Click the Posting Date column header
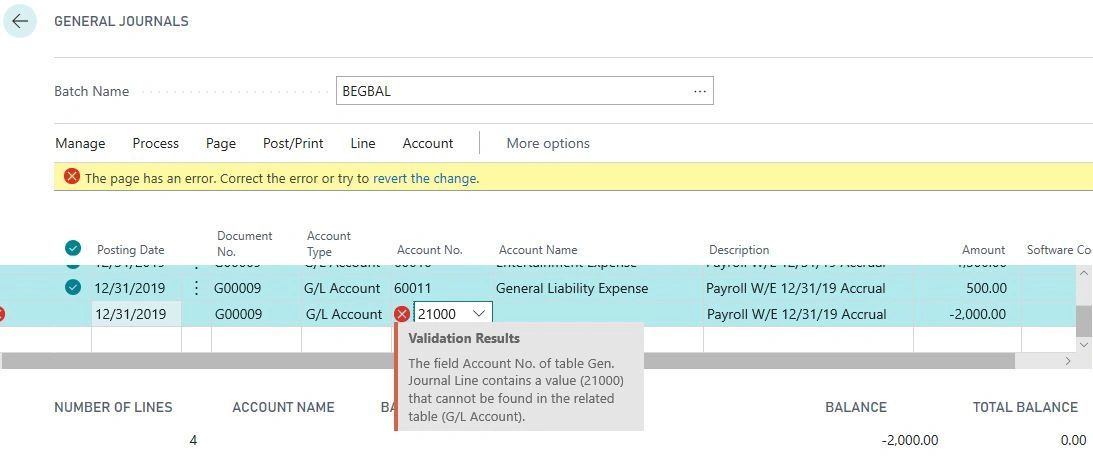 click(130, 250)
